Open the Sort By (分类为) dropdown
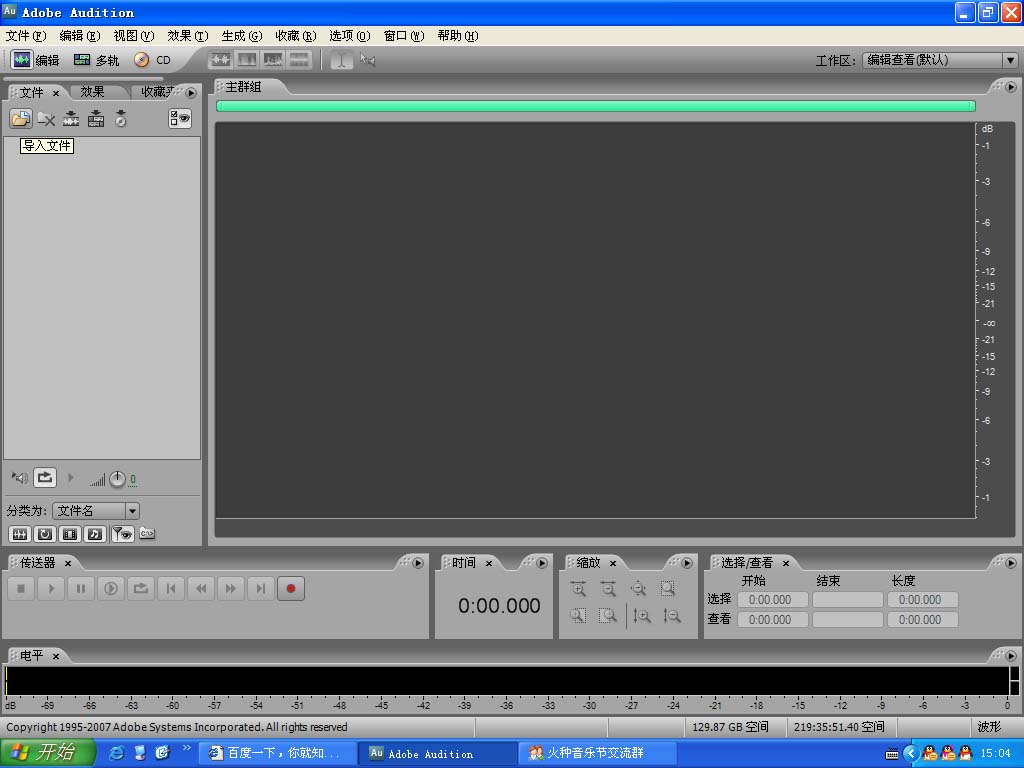 (132, 511)
